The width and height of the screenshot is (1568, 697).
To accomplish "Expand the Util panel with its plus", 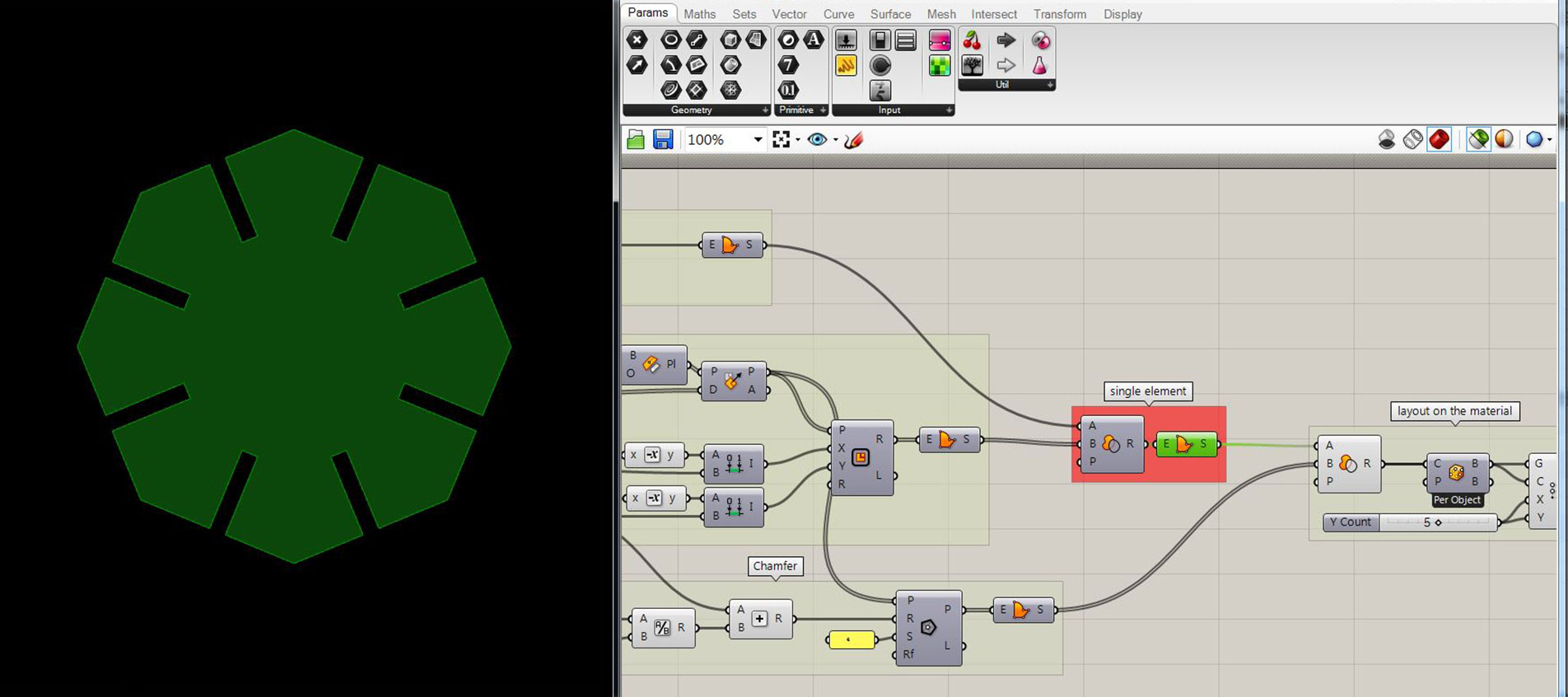I will pyautogui.click(x=1050, y=85).
